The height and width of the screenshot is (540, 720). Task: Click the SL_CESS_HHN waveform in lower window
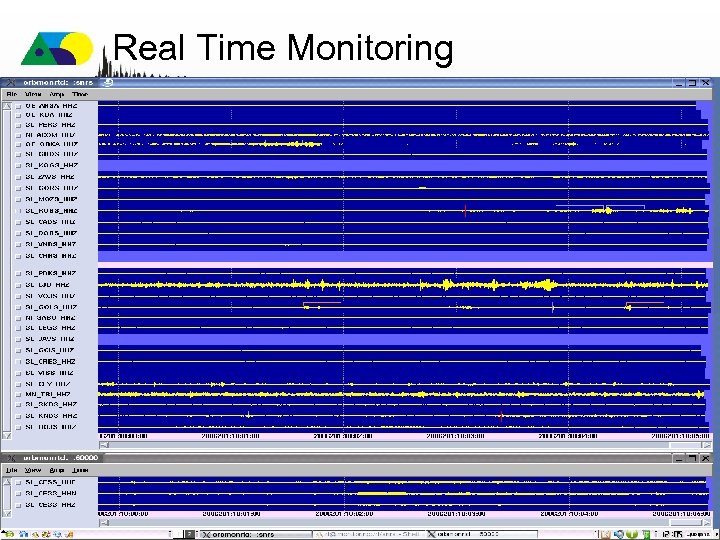(x=403, y=494)
